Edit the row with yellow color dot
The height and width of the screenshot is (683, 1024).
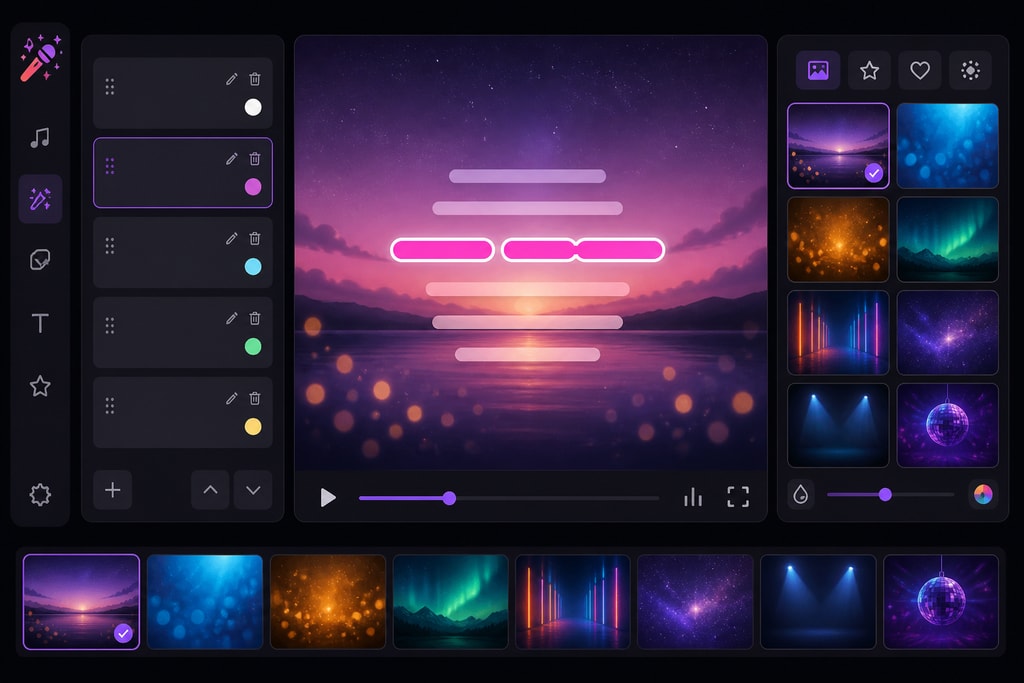tap(232, 398)
